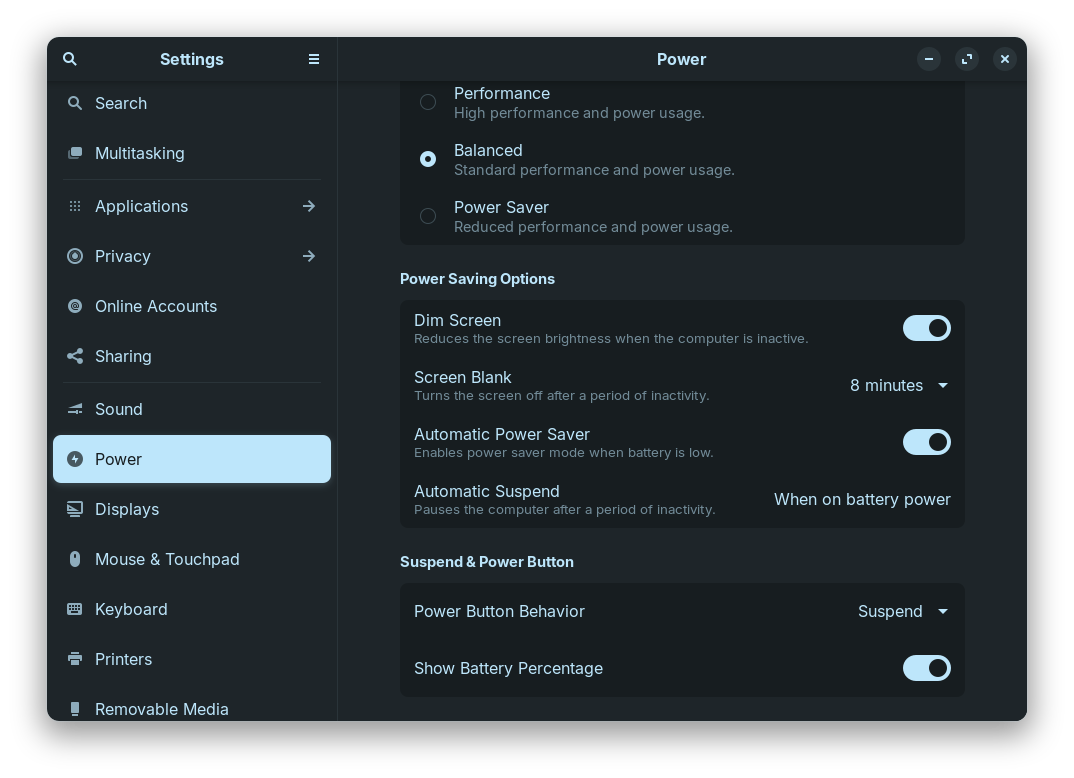Click the Displays monitor icon
Screen dimensions: 1074x778
[x=75, y=509]
